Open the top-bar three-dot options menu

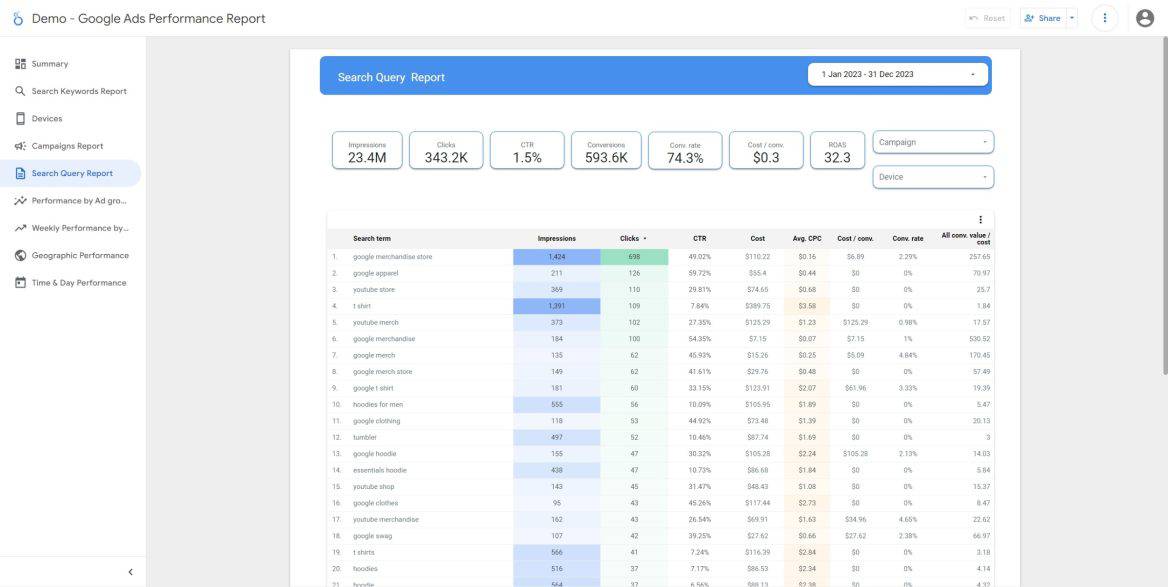point(1105,17)
